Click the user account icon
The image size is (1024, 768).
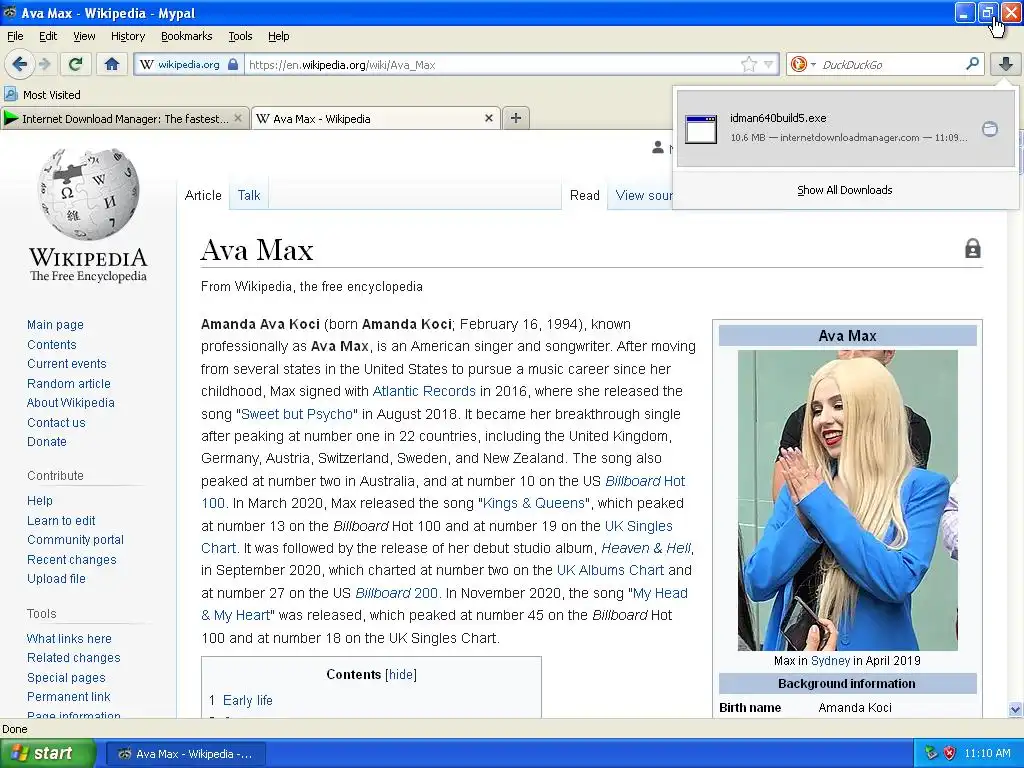pos(658,148)
